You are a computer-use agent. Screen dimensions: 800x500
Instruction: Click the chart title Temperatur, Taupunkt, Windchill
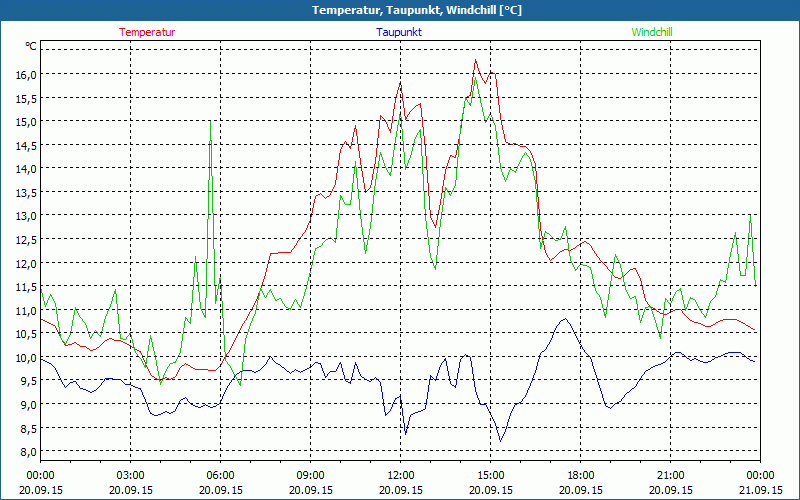click(417, 10)
